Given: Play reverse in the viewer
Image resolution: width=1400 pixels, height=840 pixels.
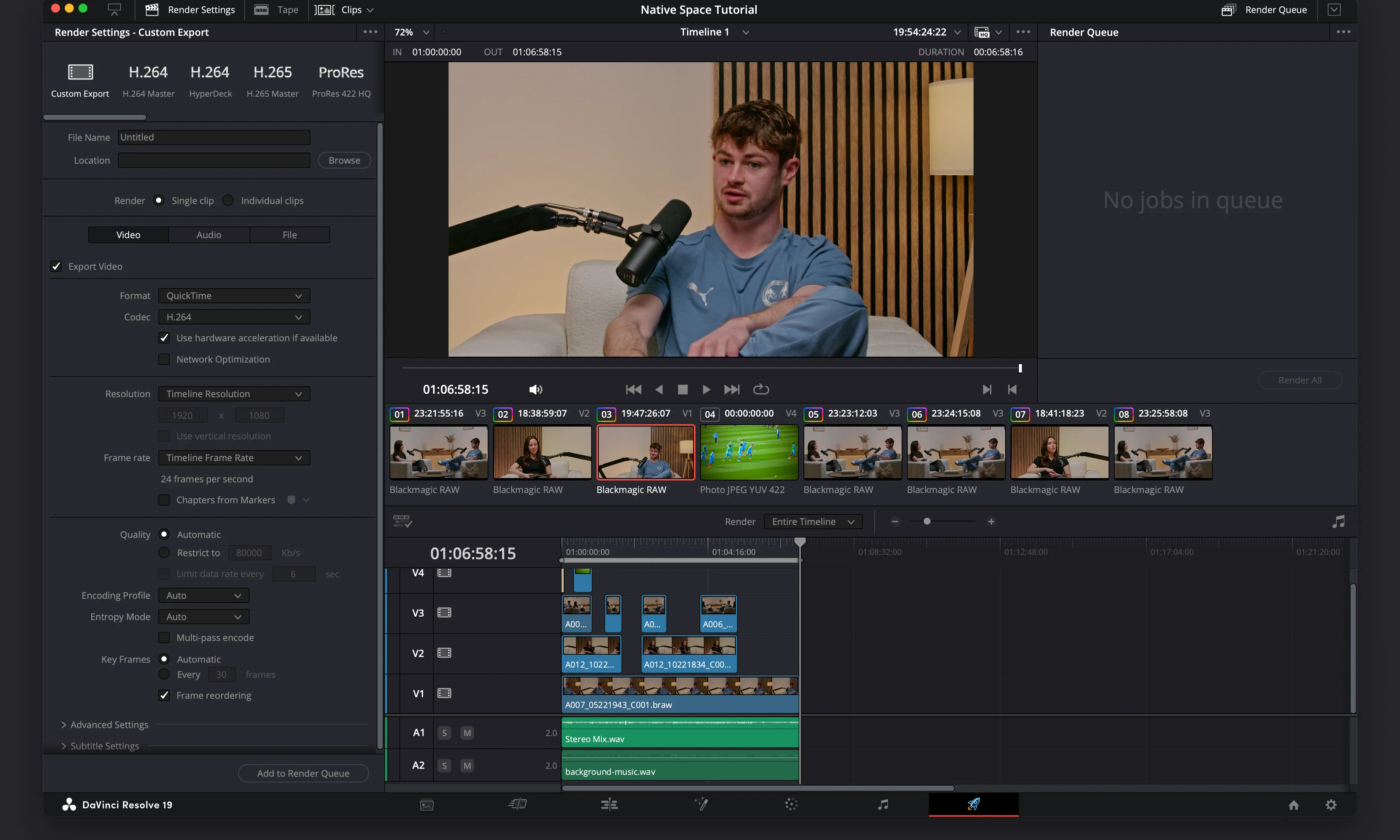Looking at the screenshot, I should [x=659, y=390].
